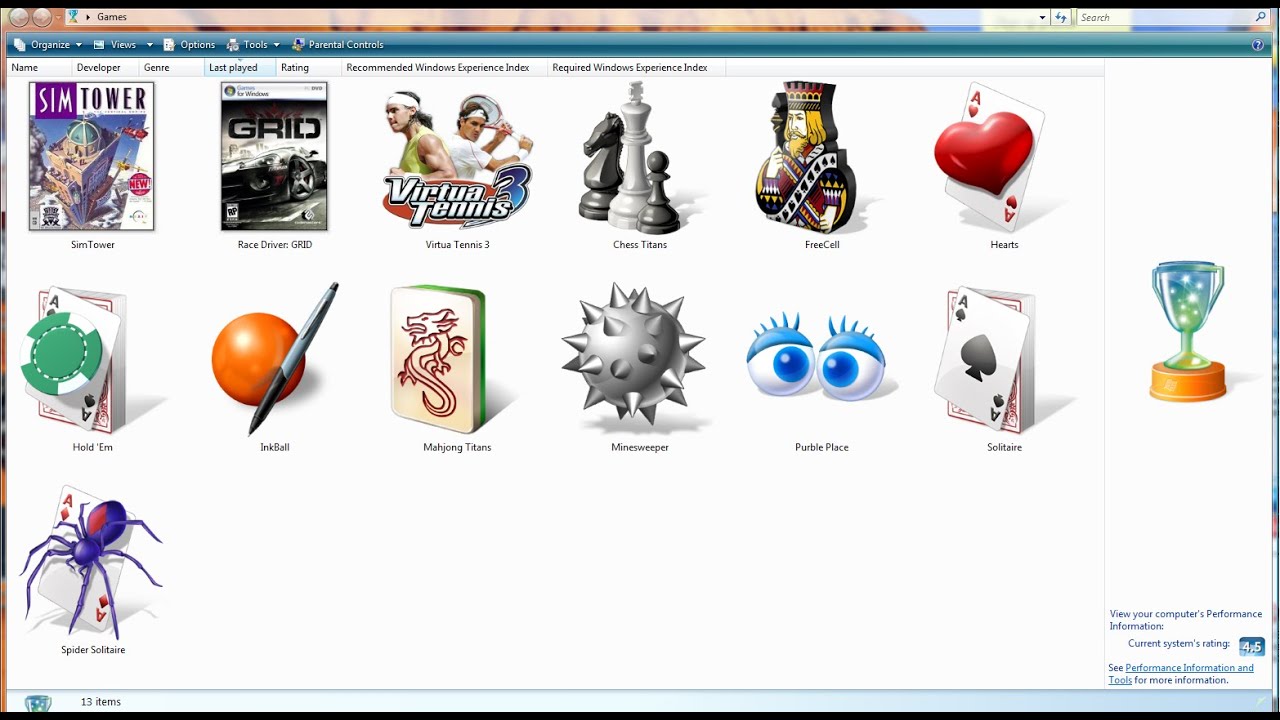This screenshot has height=720, width=1280.
Task: Open Parental Controls from the toolbar
Action: pyautogui.click(x=337, y=45)
